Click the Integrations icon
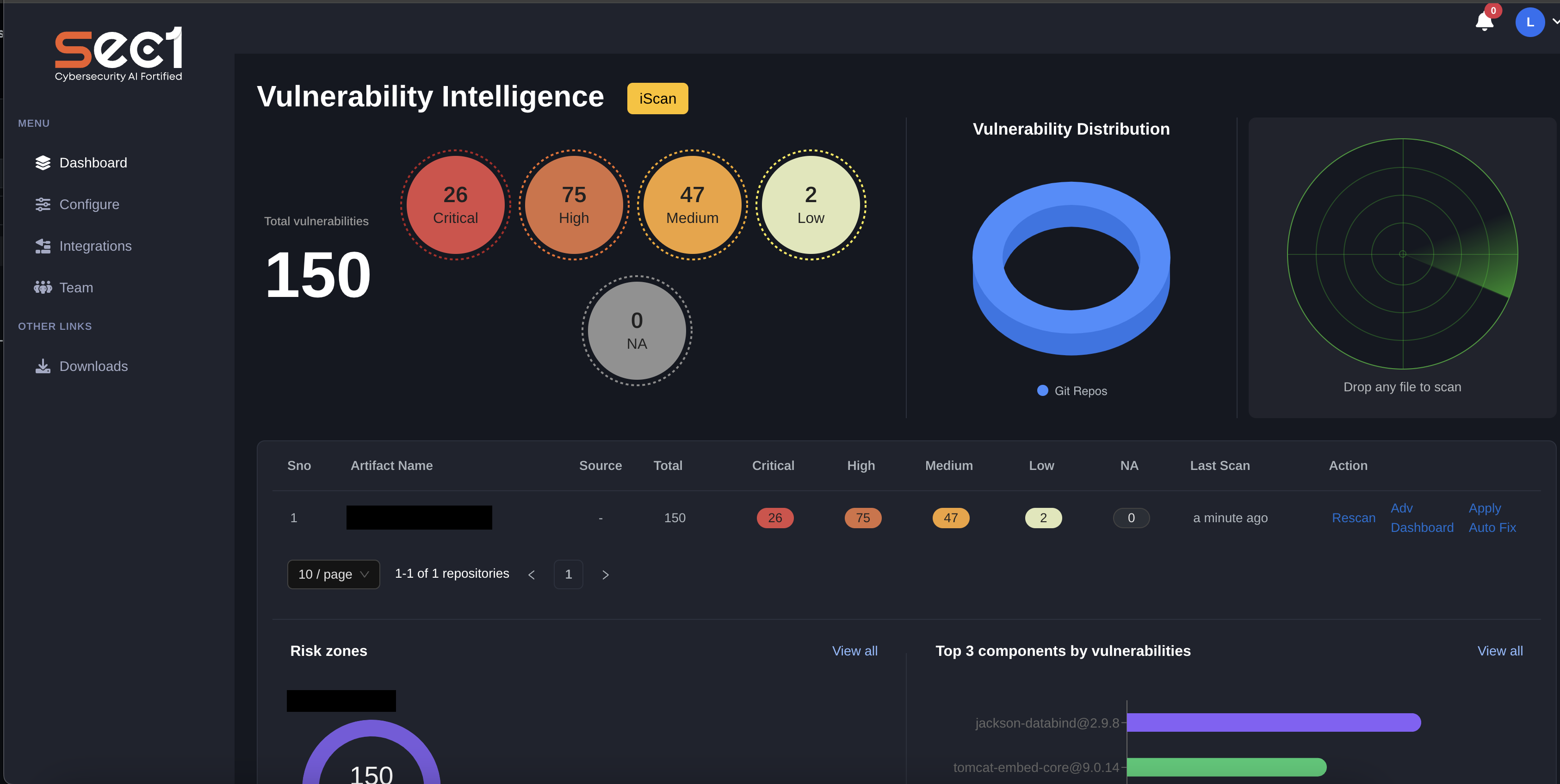Viewport: 1560px width, 784px height. tap(43, 247)
